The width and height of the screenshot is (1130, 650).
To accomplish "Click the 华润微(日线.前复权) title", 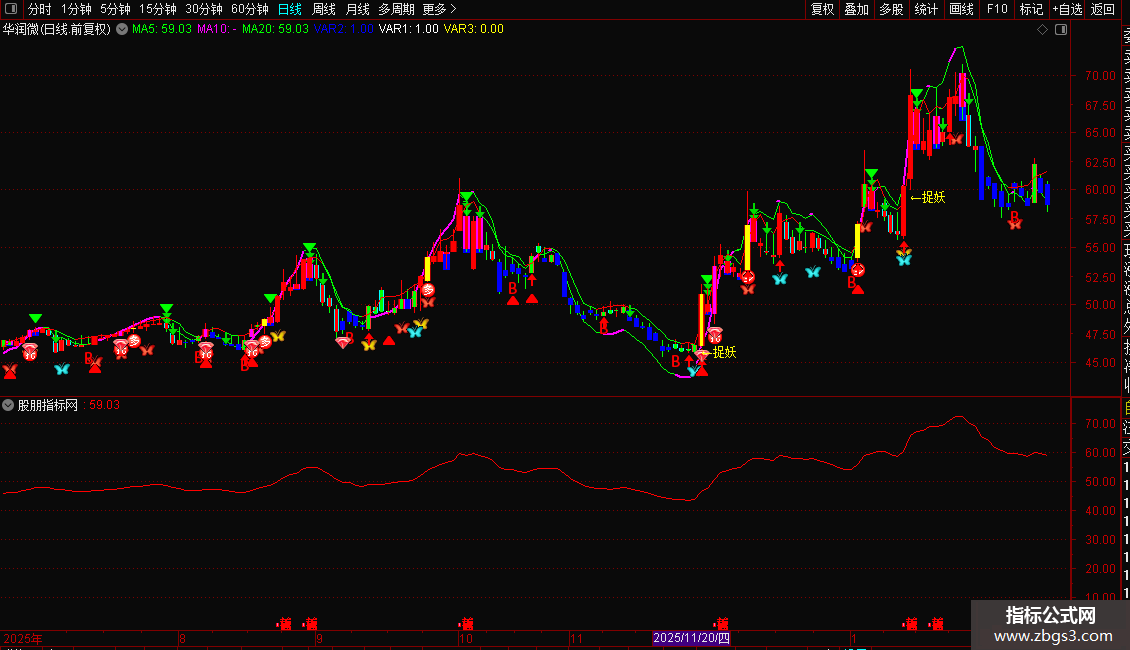I will click(x=57, y=30).
